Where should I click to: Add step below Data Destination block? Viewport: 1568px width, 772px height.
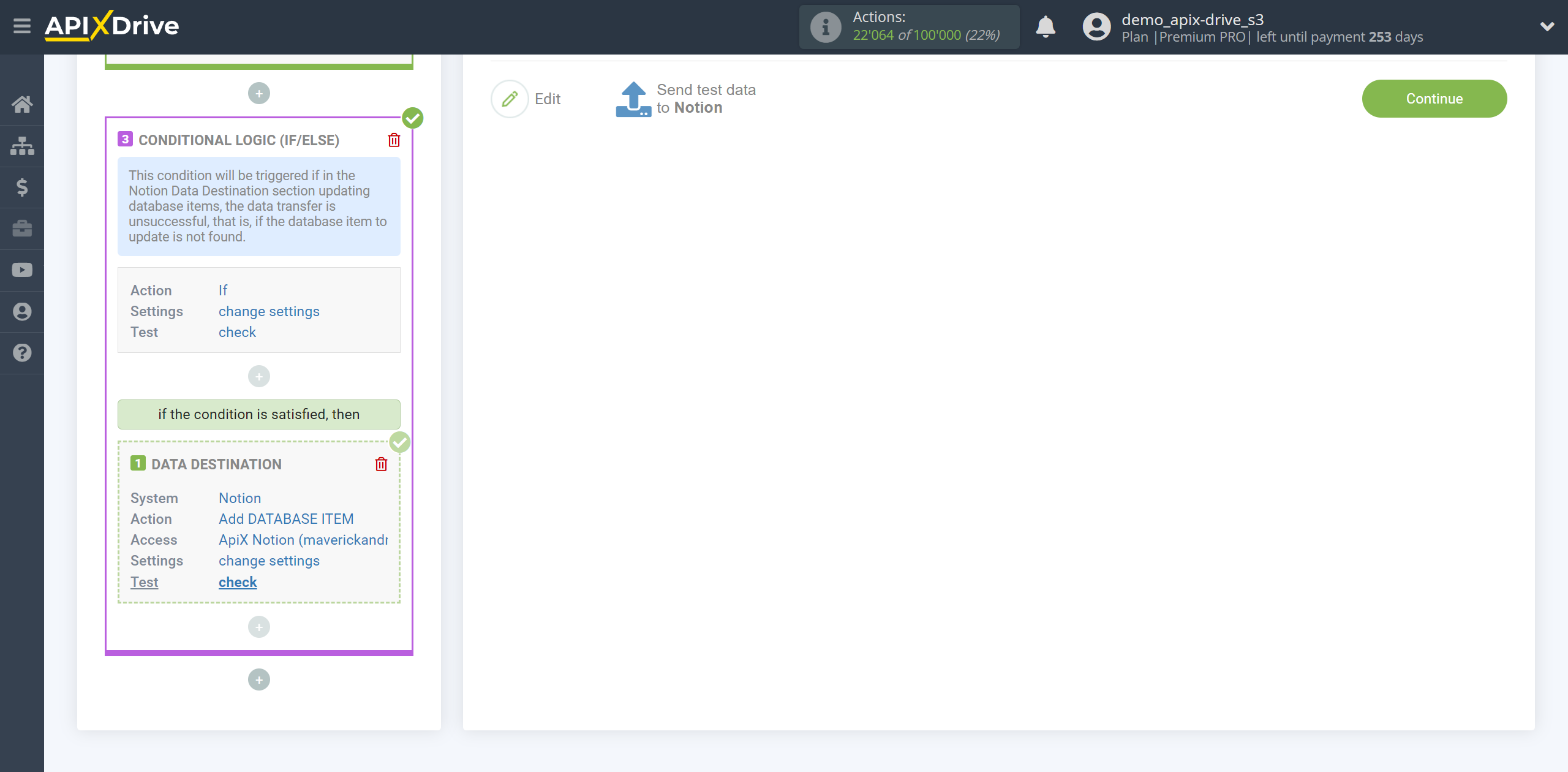point(259,627)
